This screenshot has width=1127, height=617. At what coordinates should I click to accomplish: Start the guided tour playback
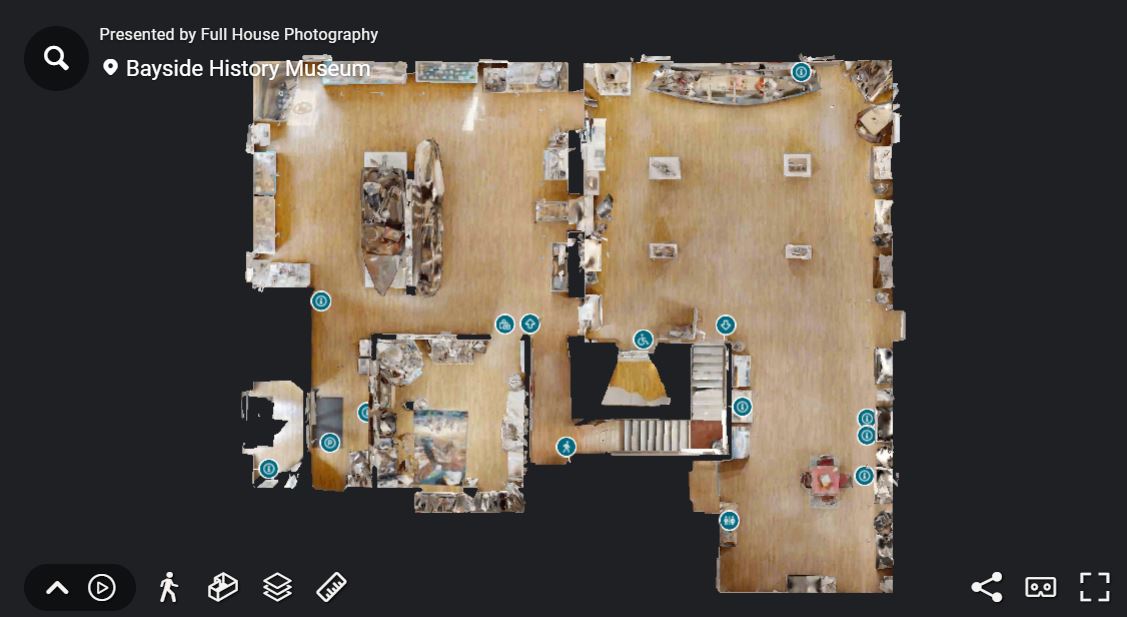click(x=102, y=588)
